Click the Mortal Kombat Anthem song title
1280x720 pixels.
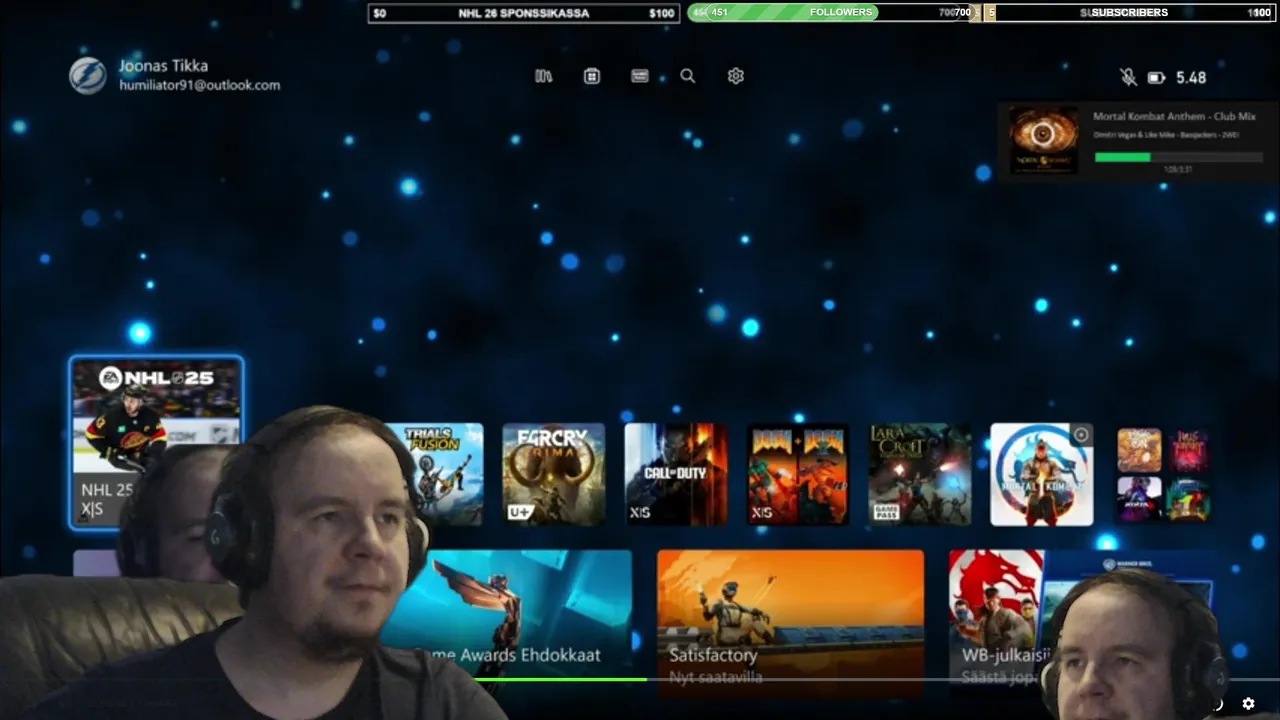coord(1174,117)
